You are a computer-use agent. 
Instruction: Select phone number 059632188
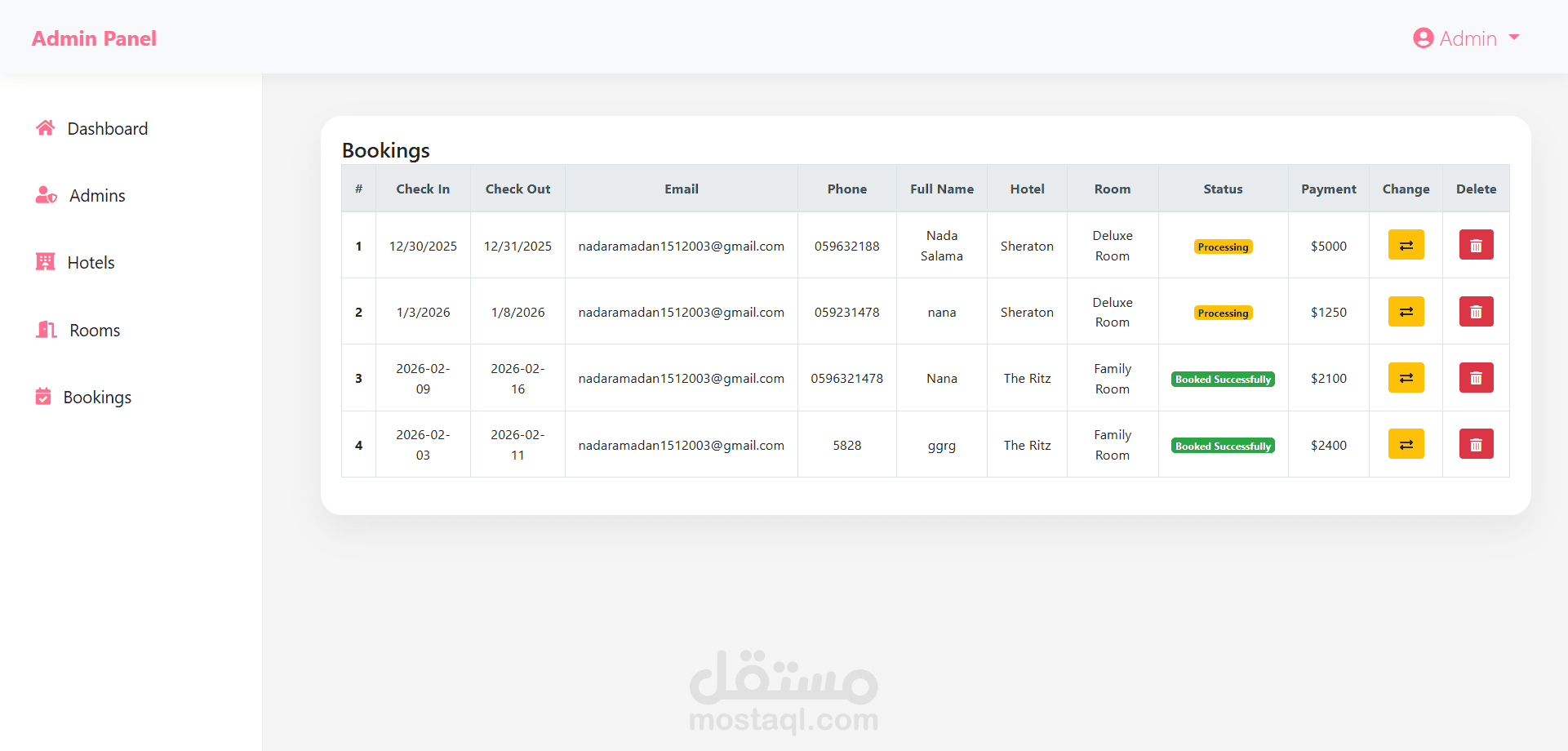pyautogui.click(x=846, y=246)
